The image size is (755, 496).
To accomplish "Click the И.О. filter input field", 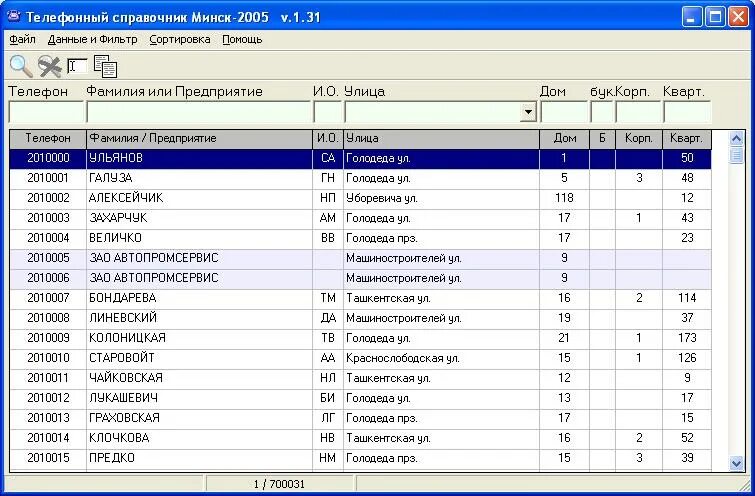I will click(327, 112).
